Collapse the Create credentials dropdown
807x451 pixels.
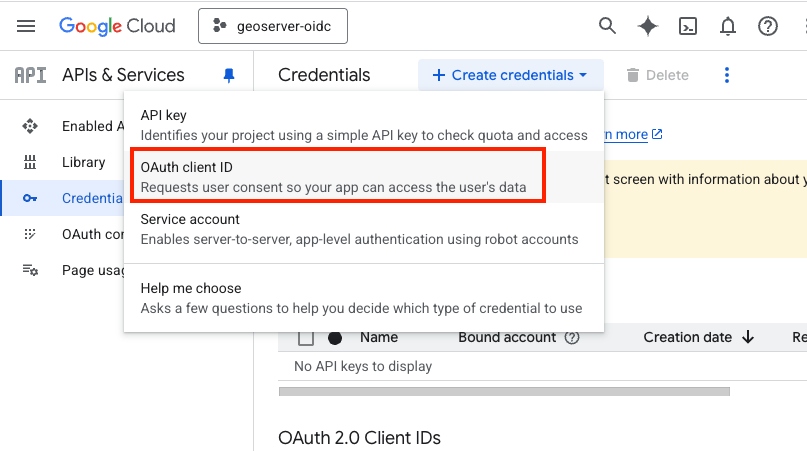click(510, 75)
